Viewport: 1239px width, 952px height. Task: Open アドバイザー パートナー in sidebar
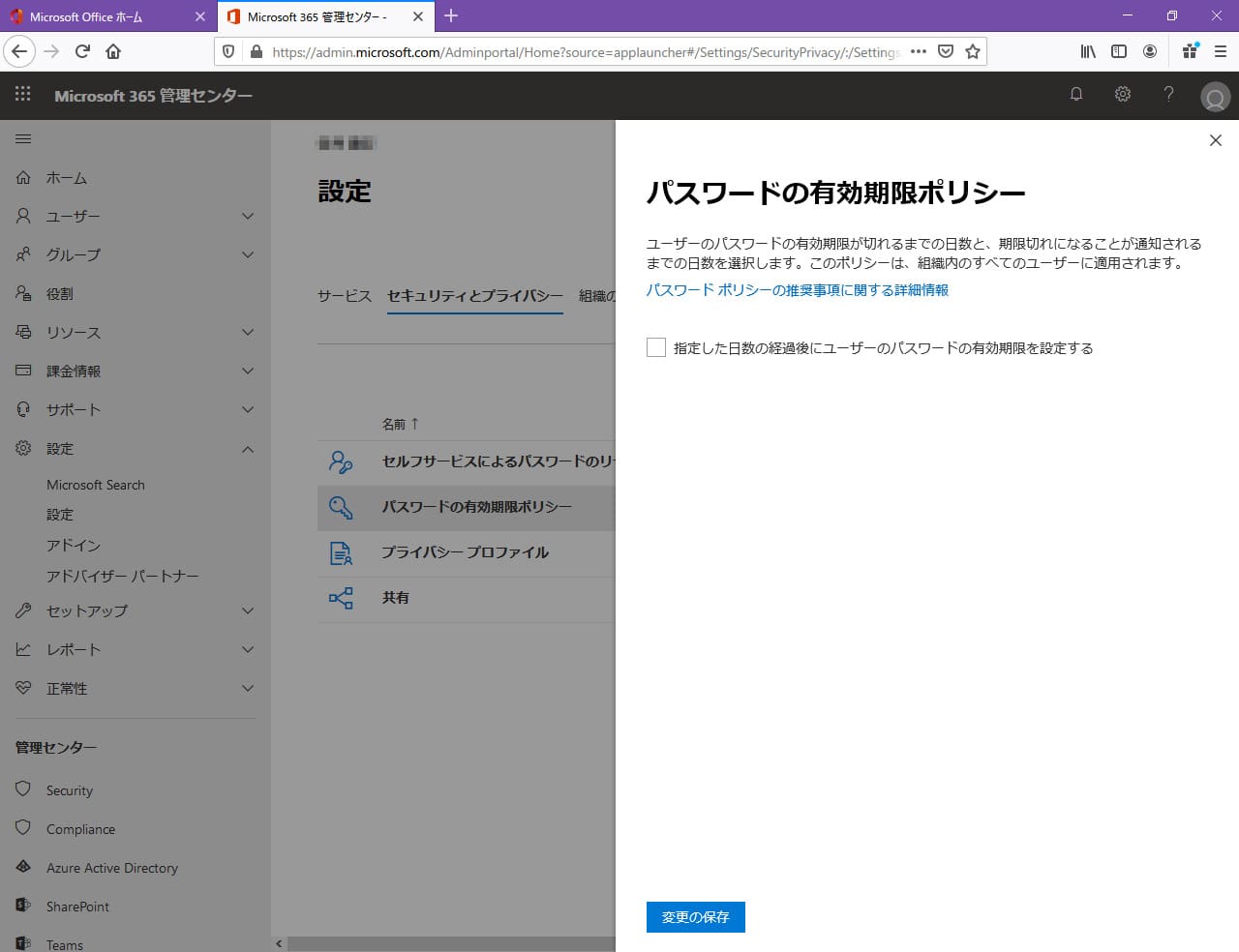tap(123, 577)
